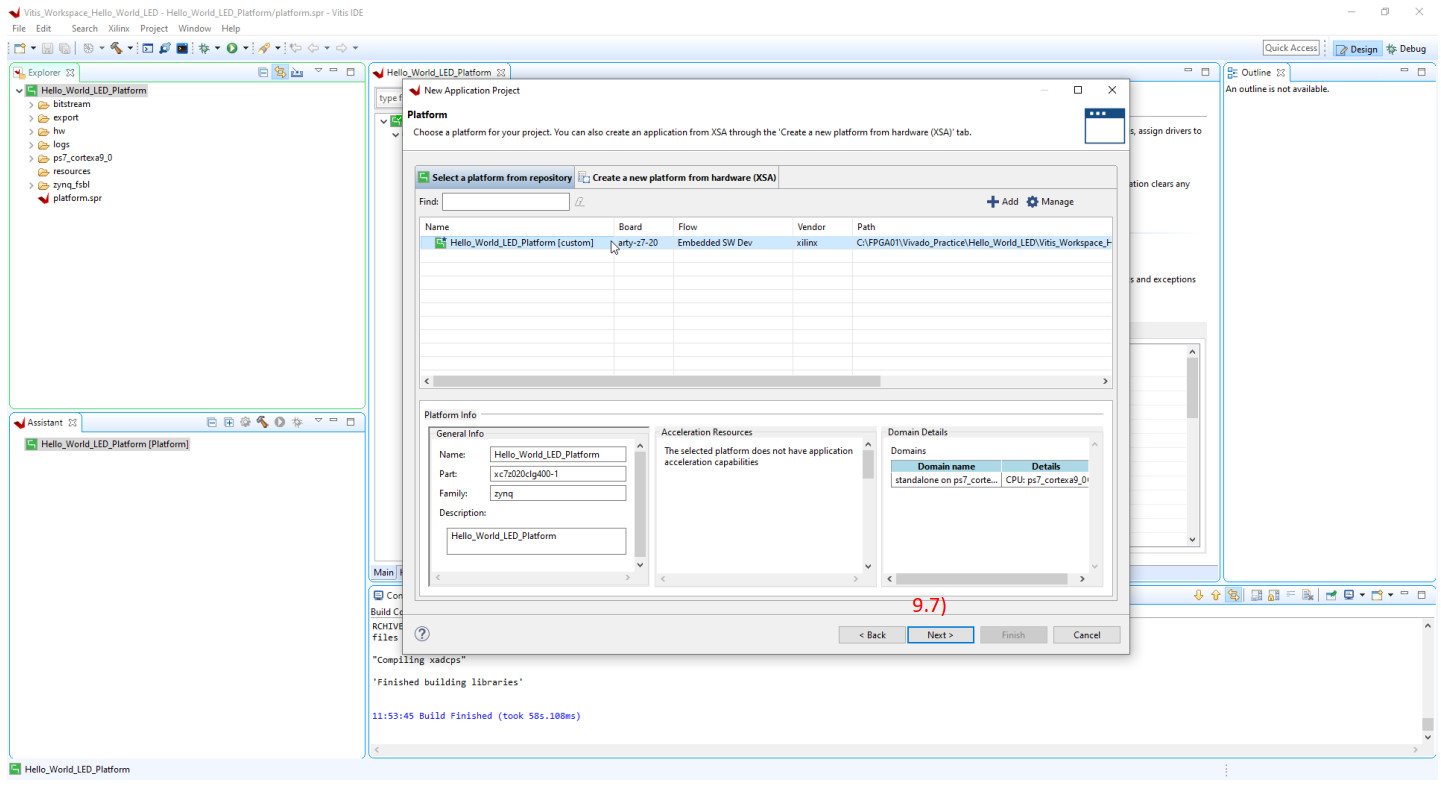Click the Scroll Lock console icon
This screenshot has width=1441, height=787.
(x=1273, y=595)
